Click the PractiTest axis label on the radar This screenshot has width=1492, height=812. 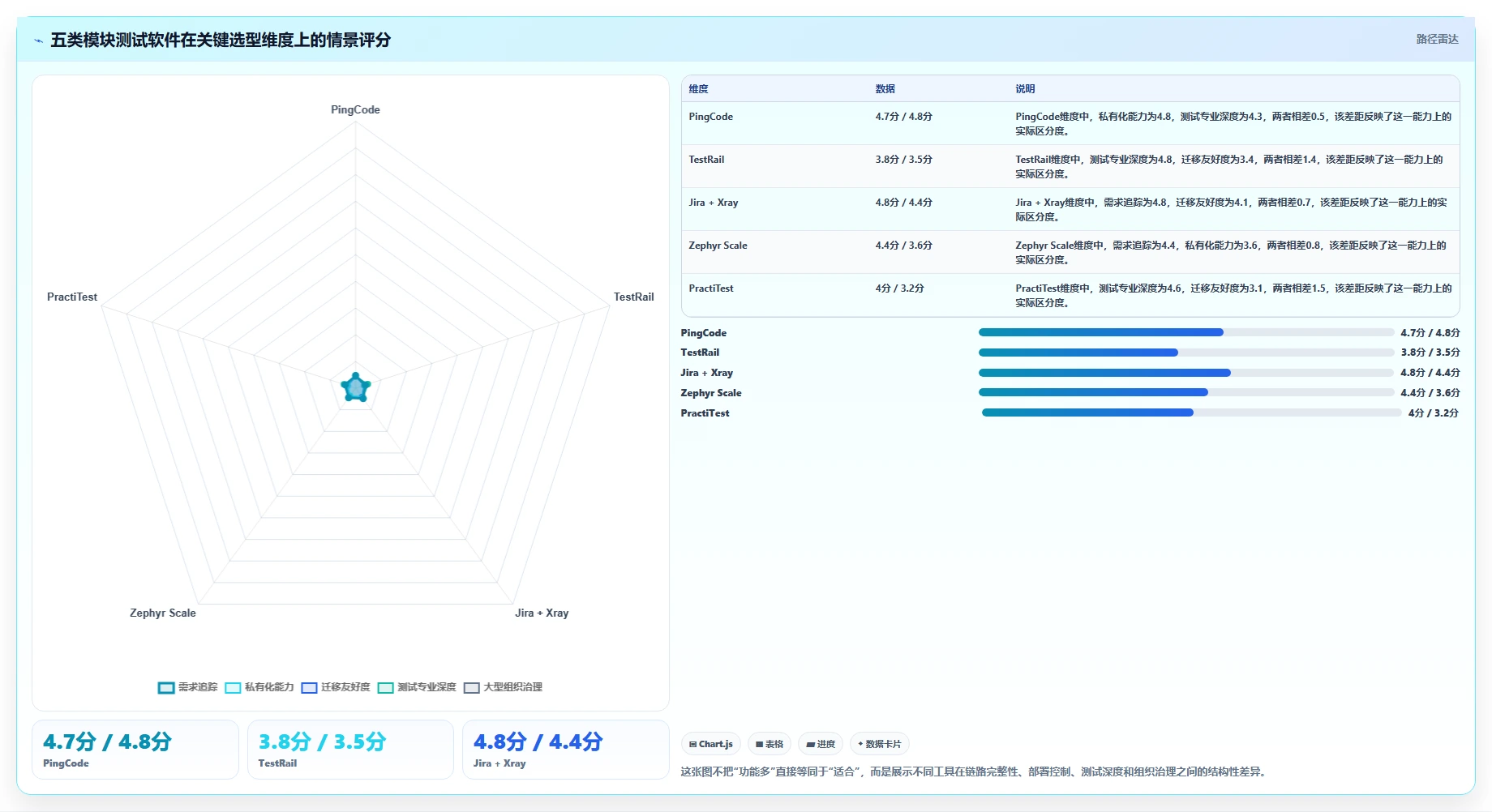click(x=72, y=297)
